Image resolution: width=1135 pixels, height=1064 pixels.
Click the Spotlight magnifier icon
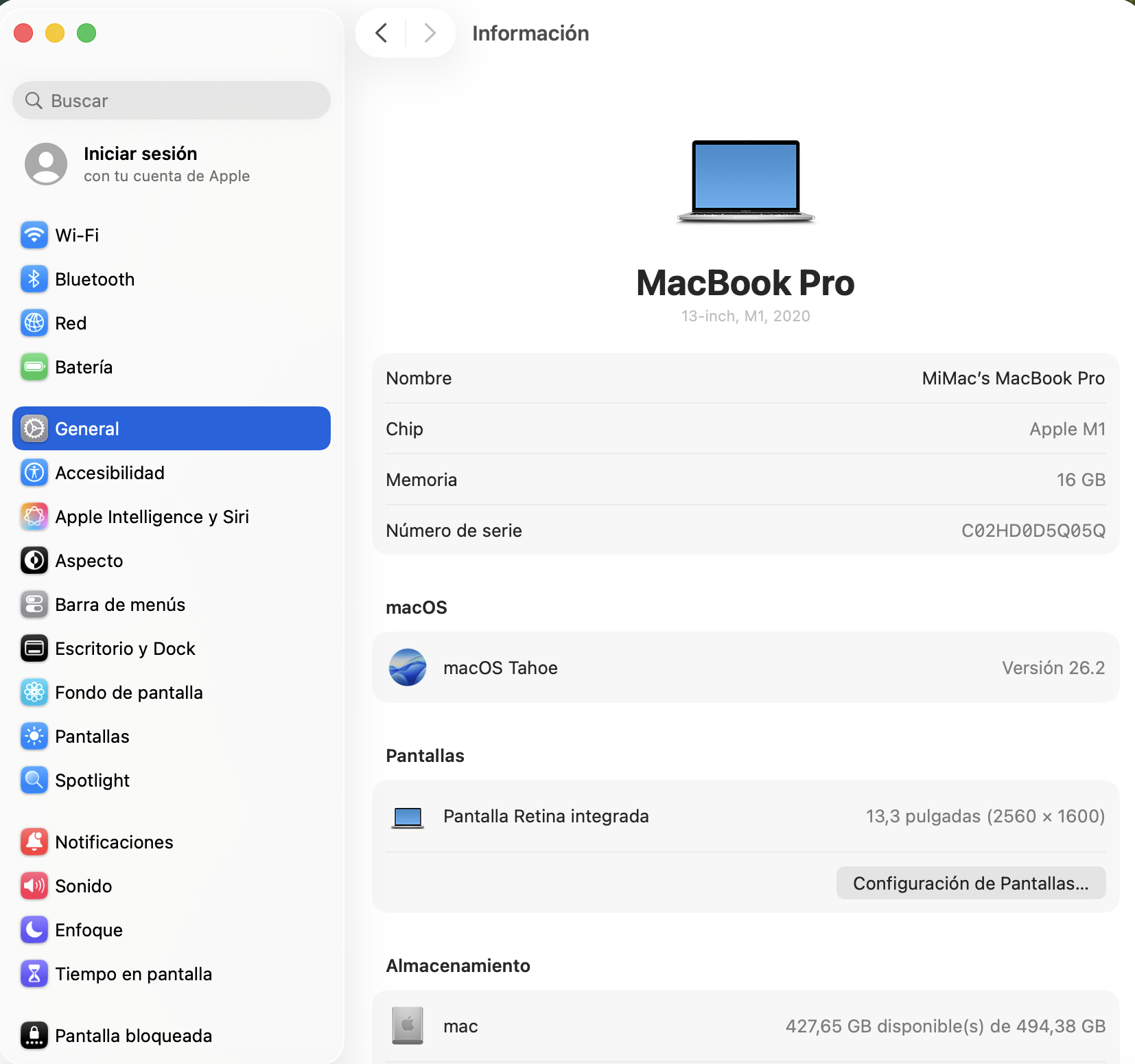(34, 780)
